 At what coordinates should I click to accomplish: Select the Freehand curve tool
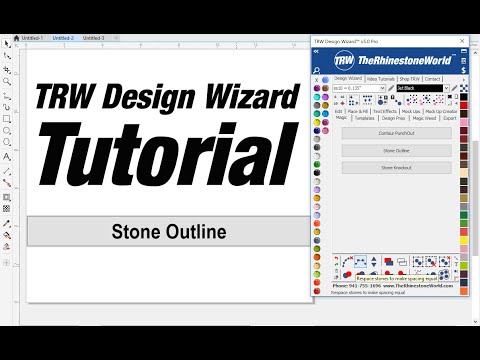coord(7,96)
